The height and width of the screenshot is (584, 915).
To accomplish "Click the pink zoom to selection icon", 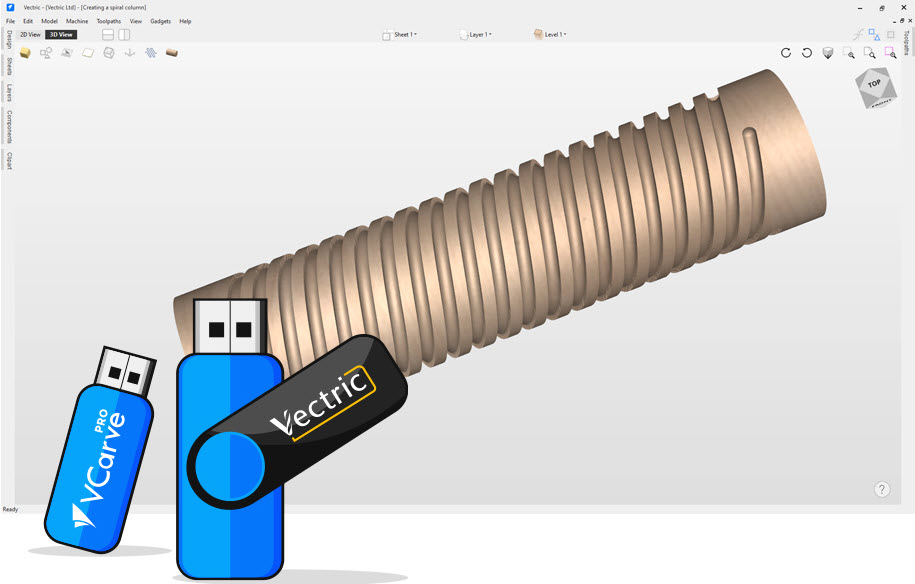I will pos(890,53).
